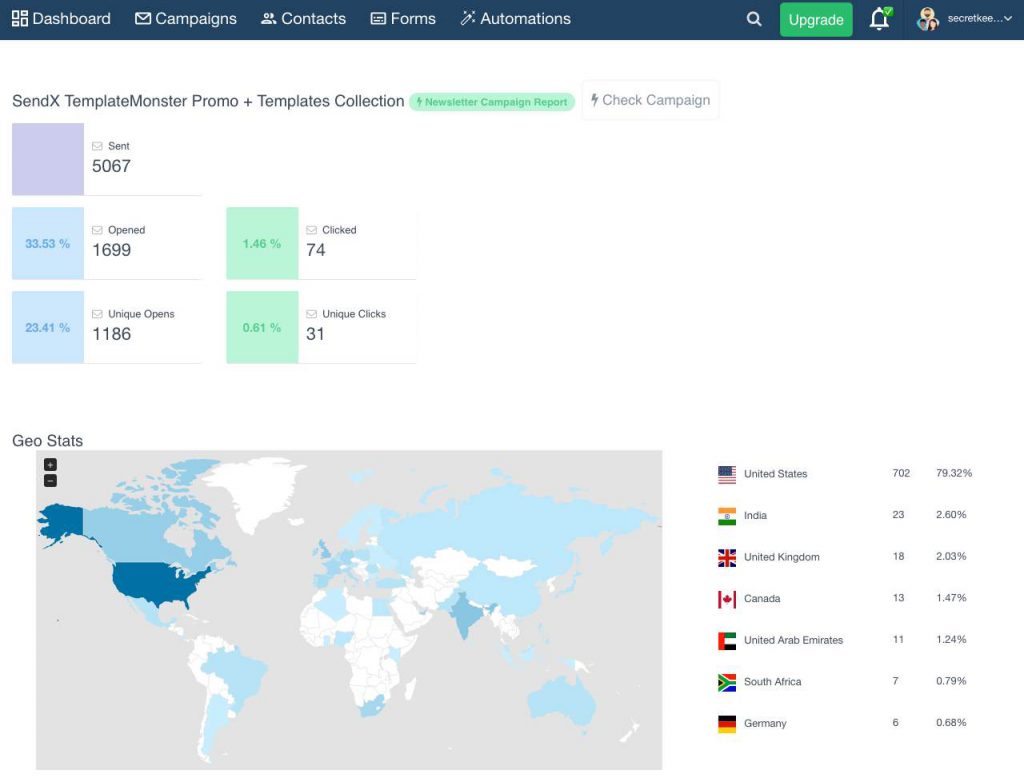Click the Geo Stats heading
Viewport: 1024px width, 778px height.
[48, 441]
